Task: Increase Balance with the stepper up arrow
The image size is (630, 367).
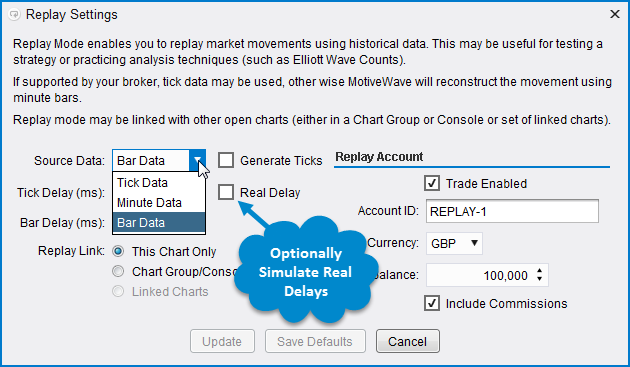Action: [x=540, y=271]
